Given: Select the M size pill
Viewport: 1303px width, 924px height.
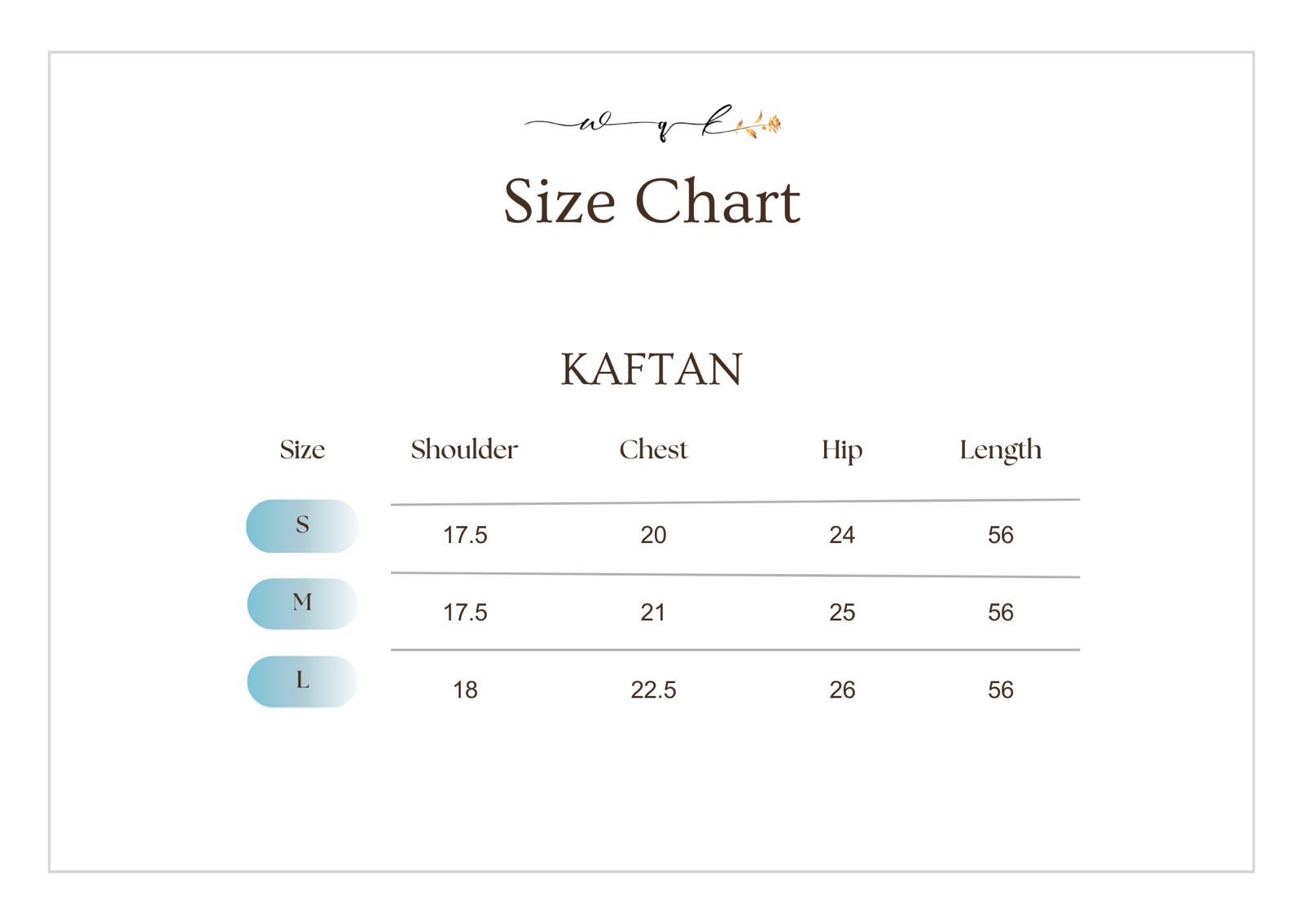Looking at the screenshot, I should pos(302,603).
